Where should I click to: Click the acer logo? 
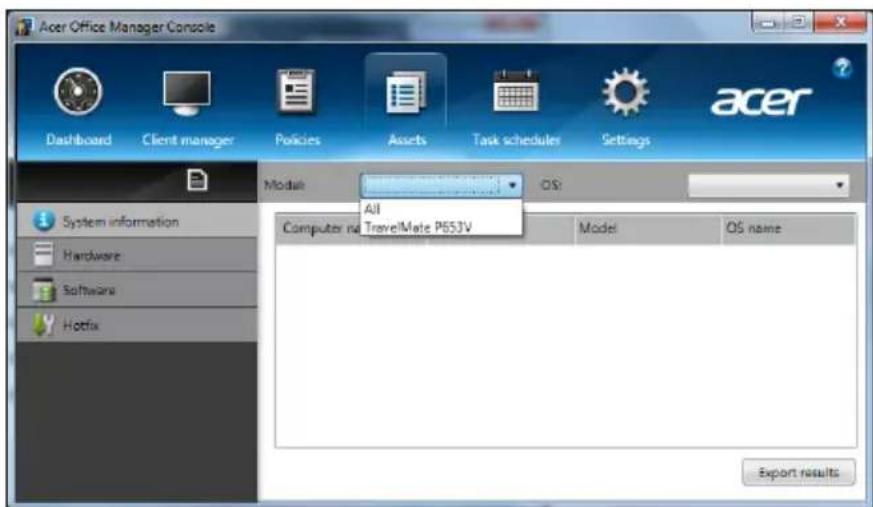click(761, 101)
